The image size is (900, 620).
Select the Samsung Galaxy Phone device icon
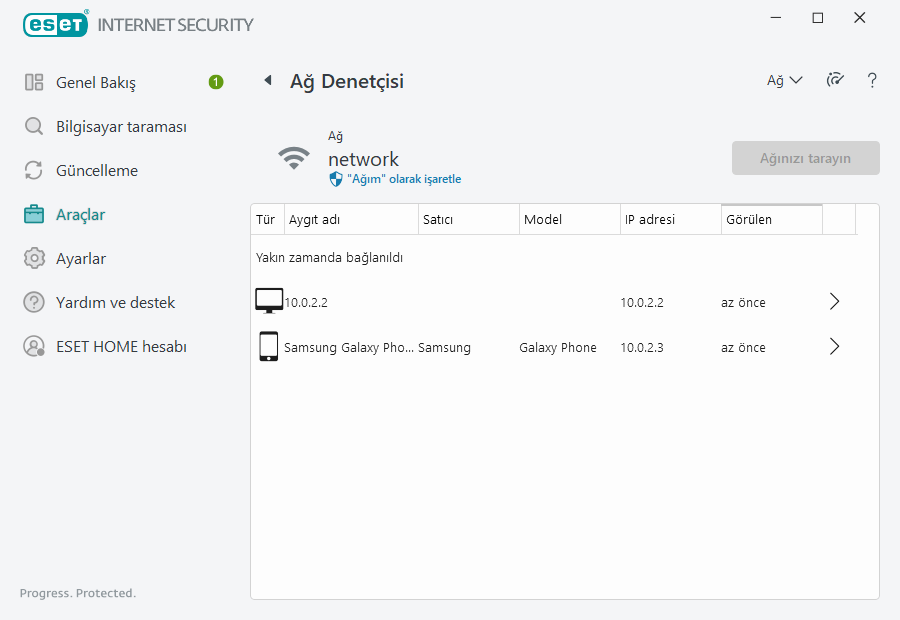click(268, 347)
